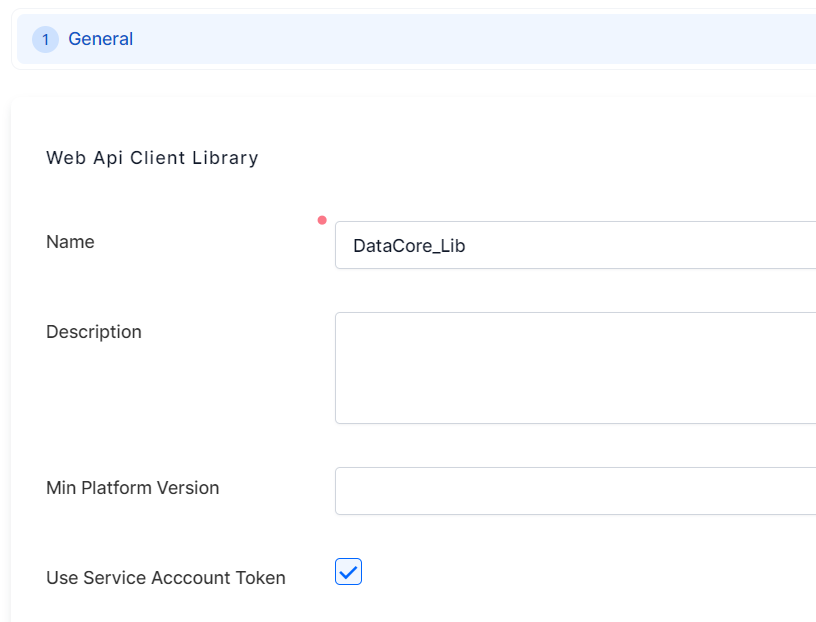The width and height of the screenshot is (816, 622).
Task: Select the General step tab
Action: [100, 40]
